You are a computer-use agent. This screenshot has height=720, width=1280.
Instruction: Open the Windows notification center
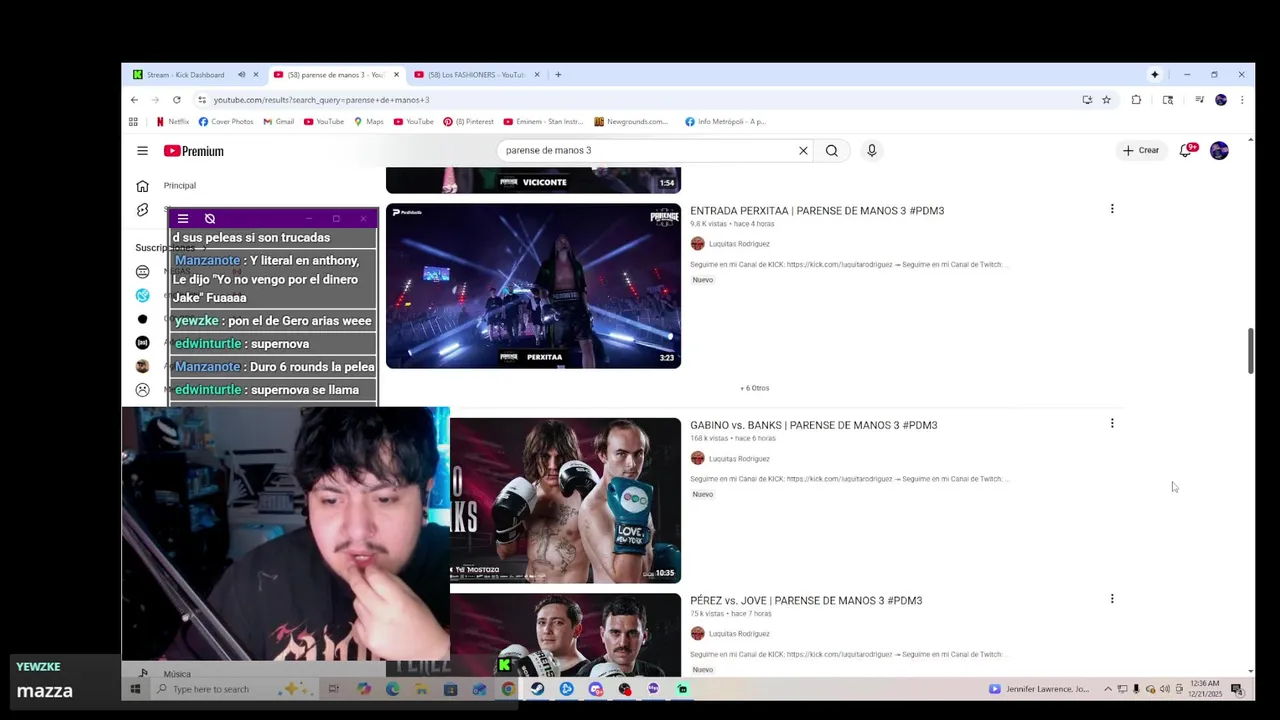click(1237, 689)
